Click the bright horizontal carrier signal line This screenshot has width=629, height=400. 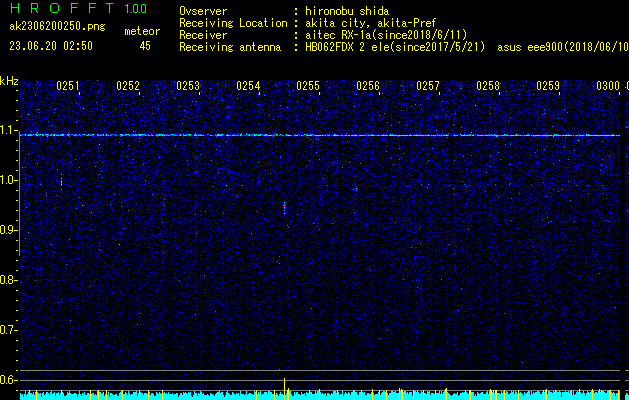320,135
